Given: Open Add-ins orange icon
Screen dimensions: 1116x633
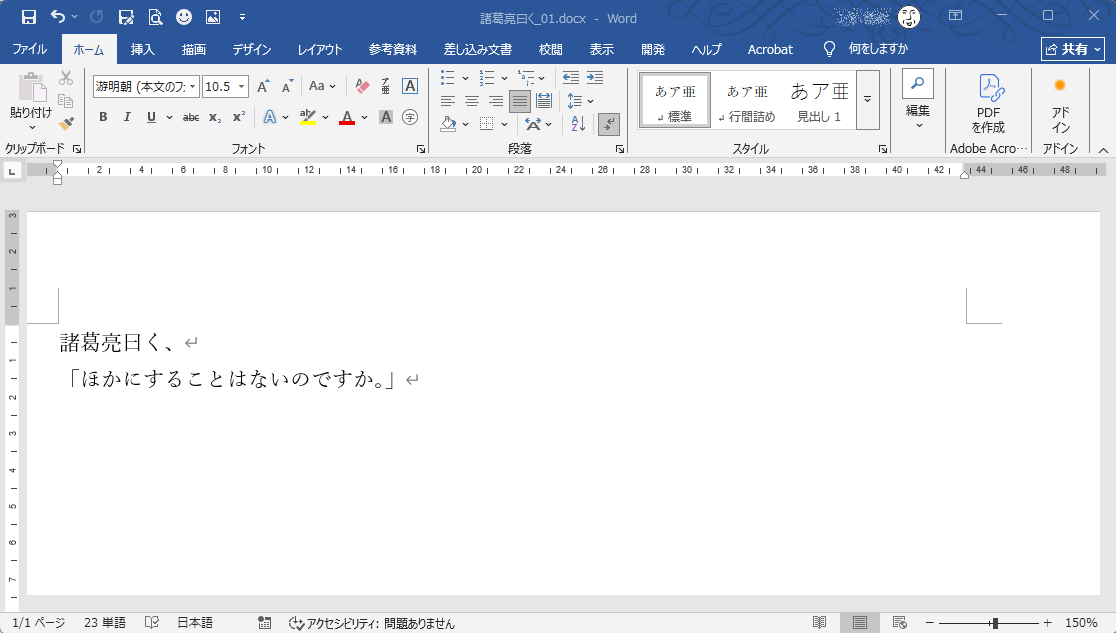Looking at the screenshot, I should pos(1060,104).
